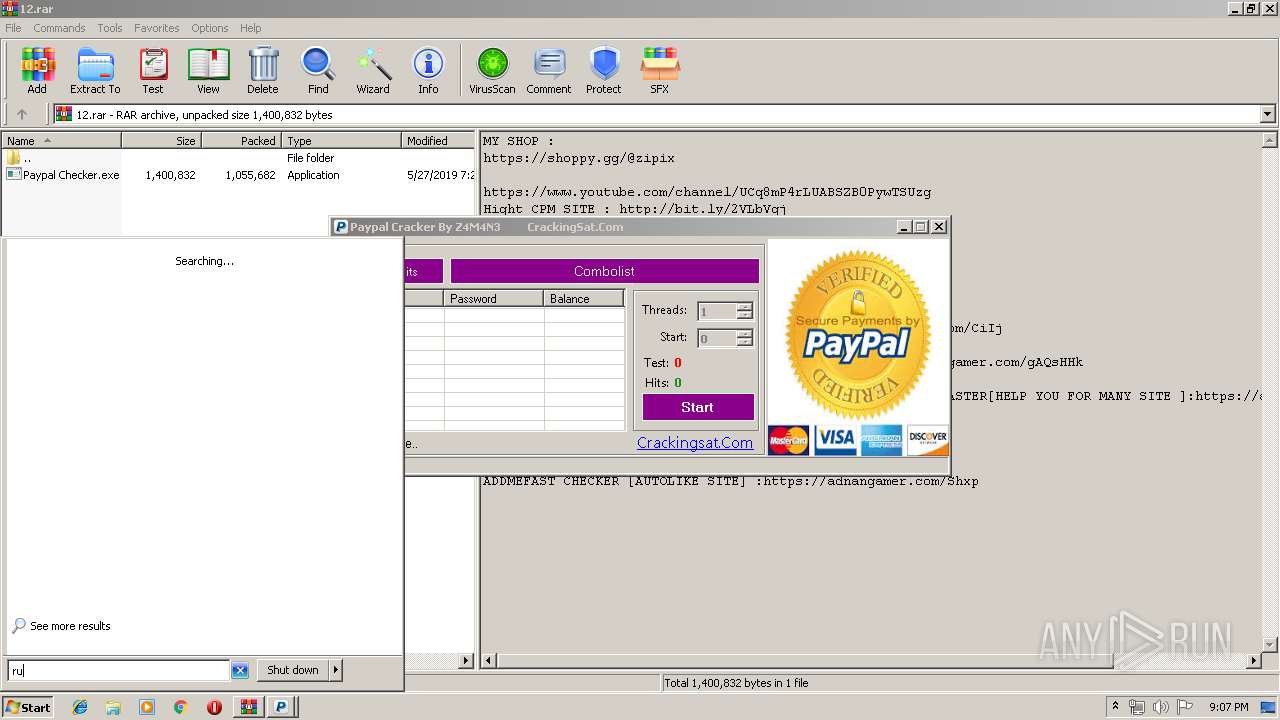
Task: Show hidden tray icons arrow
Action: 1114,707
